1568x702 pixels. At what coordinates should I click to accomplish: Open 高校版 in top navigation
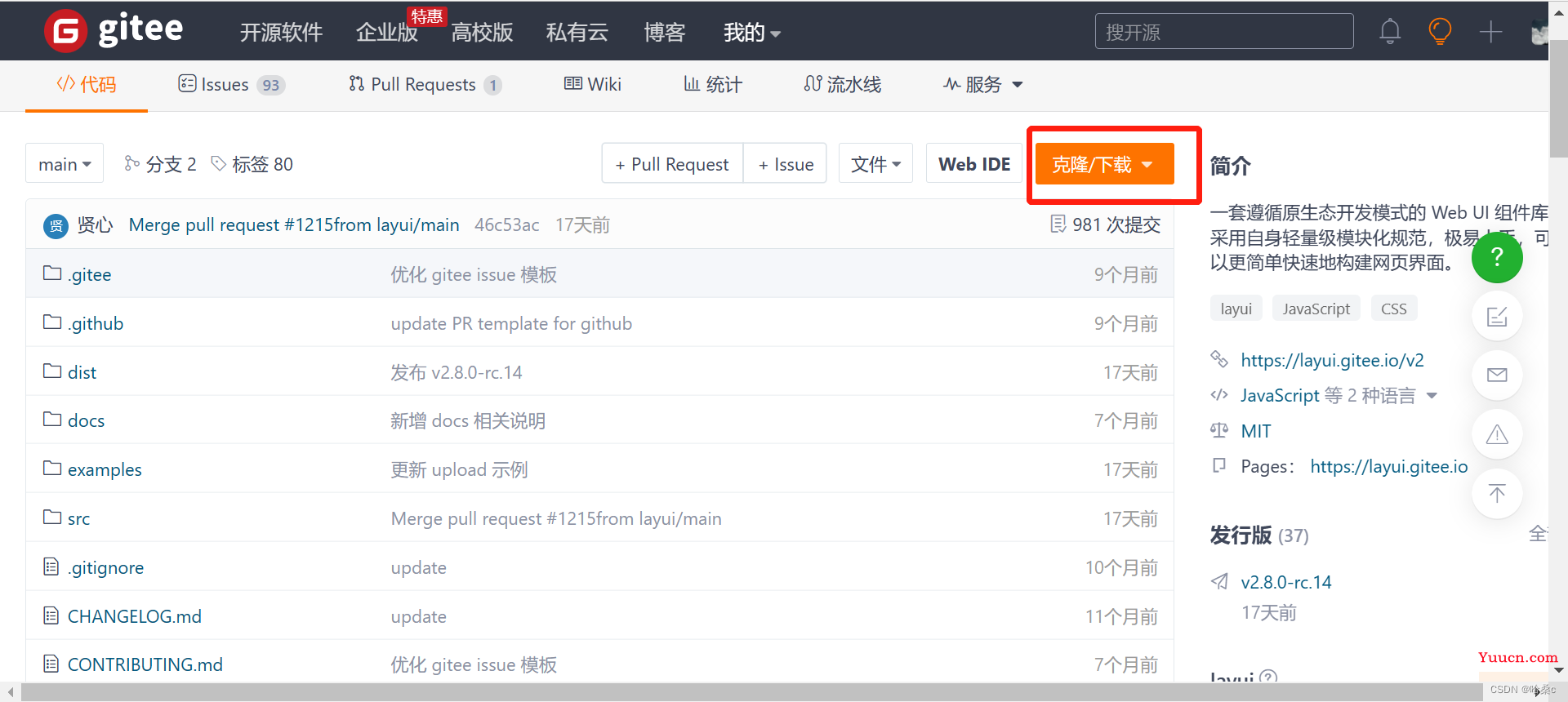[482, 33]
